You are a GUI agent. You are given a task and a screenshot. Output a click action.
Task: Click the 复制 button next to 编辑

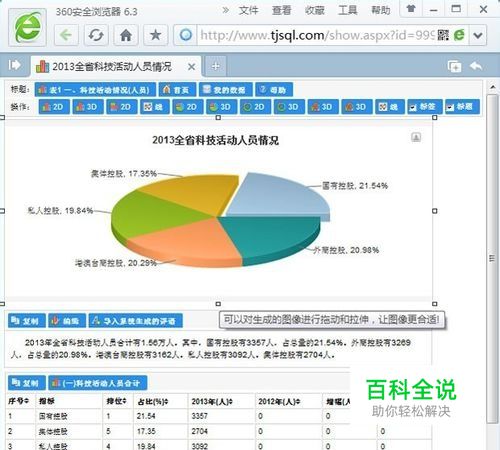coord(27,321)
